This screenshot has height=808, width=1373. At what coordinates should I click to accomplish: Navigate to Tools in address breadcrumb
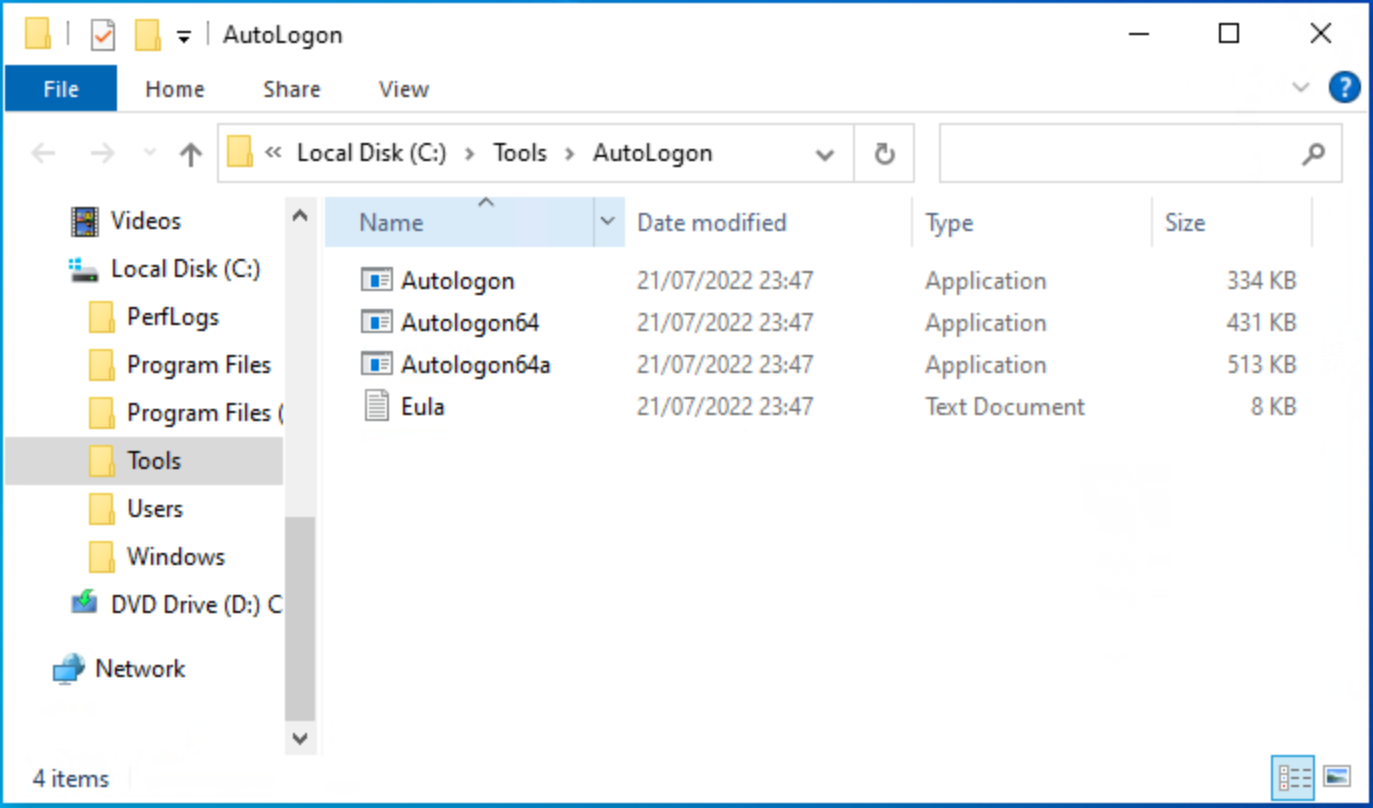pyautogui.click(x=520, y=154)
